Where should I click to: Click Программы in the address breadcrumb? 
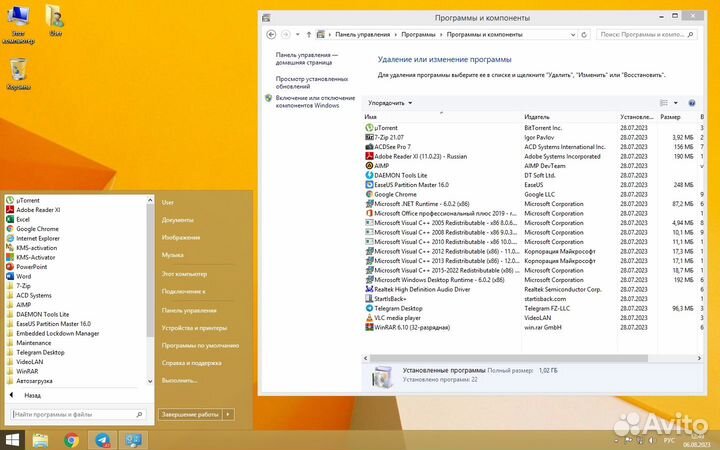[x=418, y=34]
